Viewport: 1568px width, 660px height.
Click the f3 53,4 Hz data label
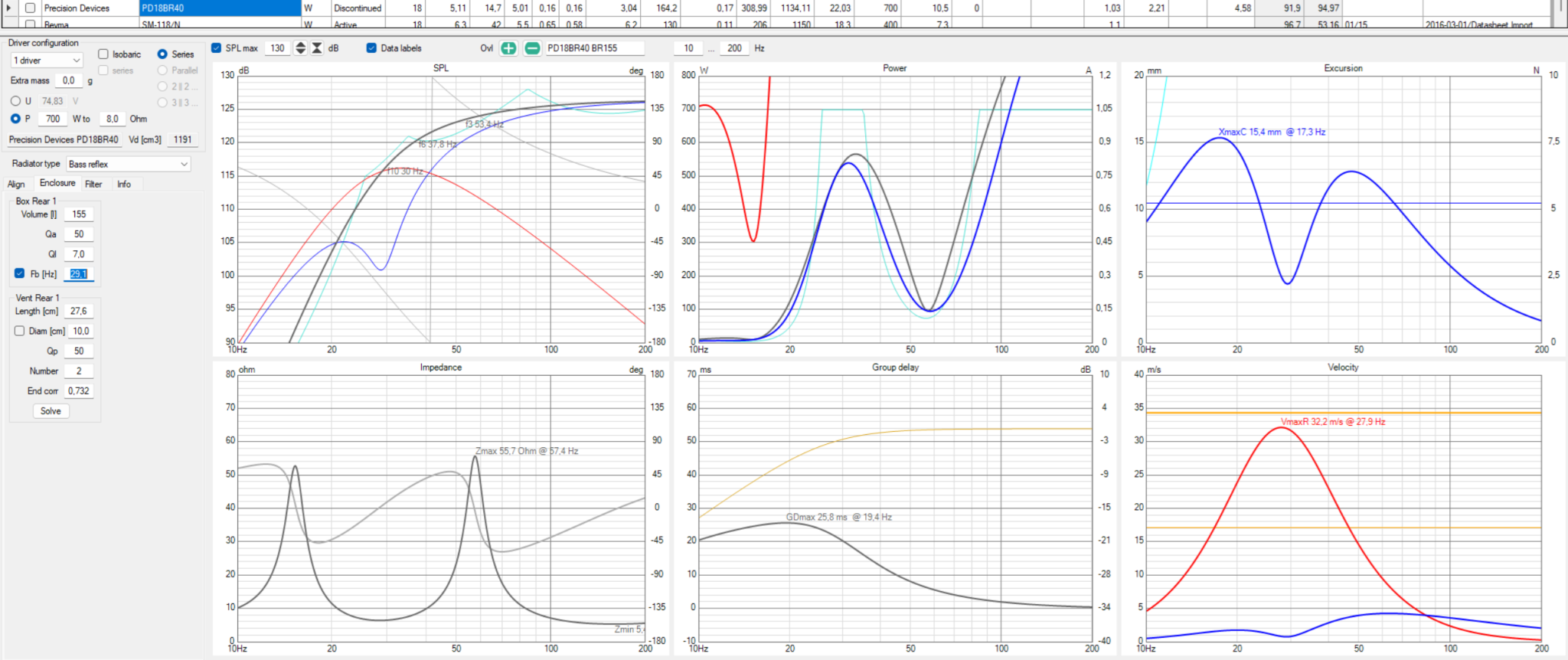coord(485,124)
